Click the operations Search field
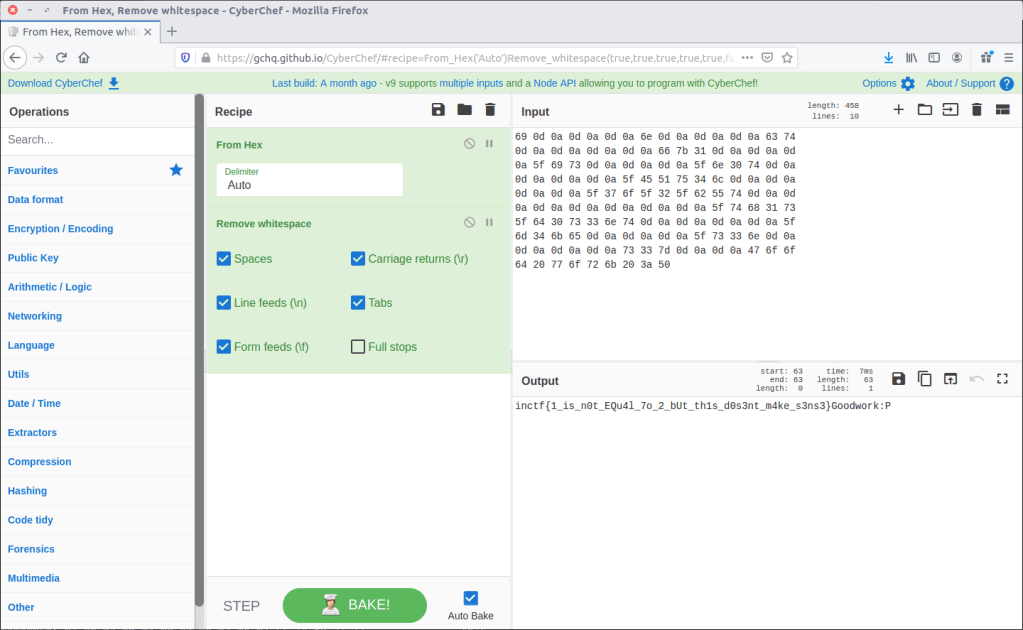Screen dimensions: 1023x630 tap(97, 140)
